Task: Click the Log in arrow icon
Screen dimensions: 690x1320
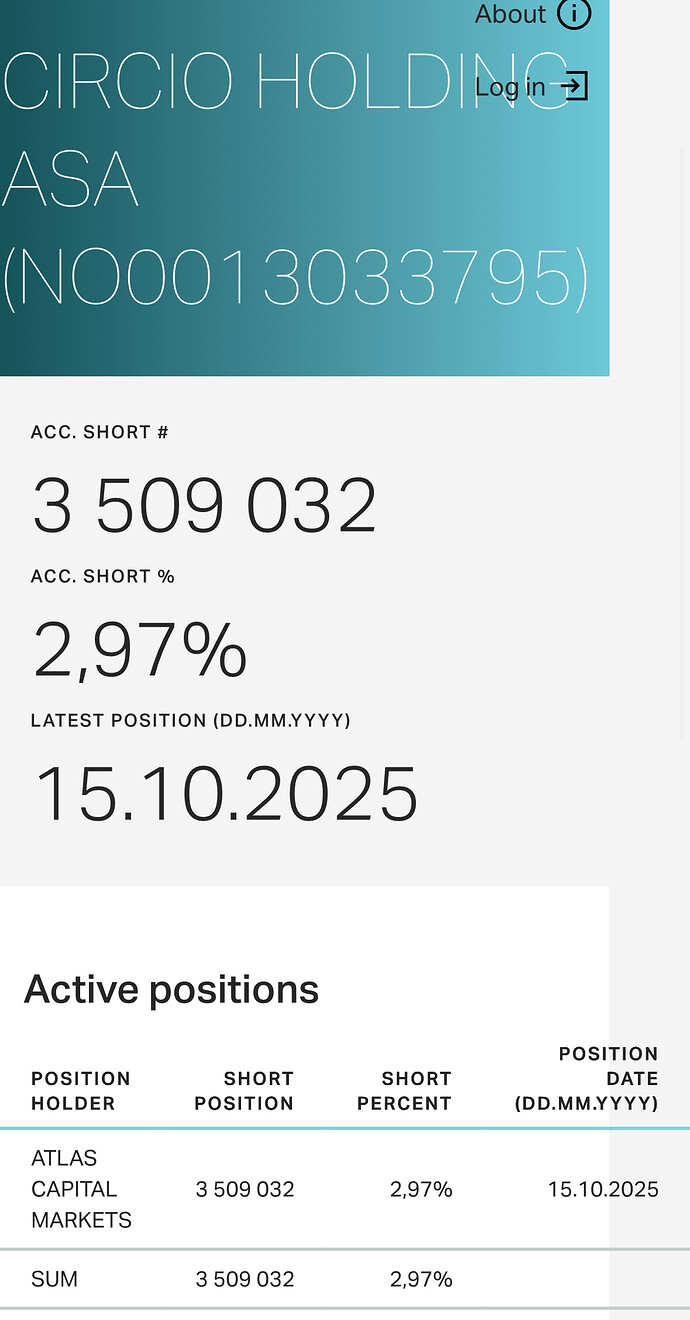Action: 574,86
